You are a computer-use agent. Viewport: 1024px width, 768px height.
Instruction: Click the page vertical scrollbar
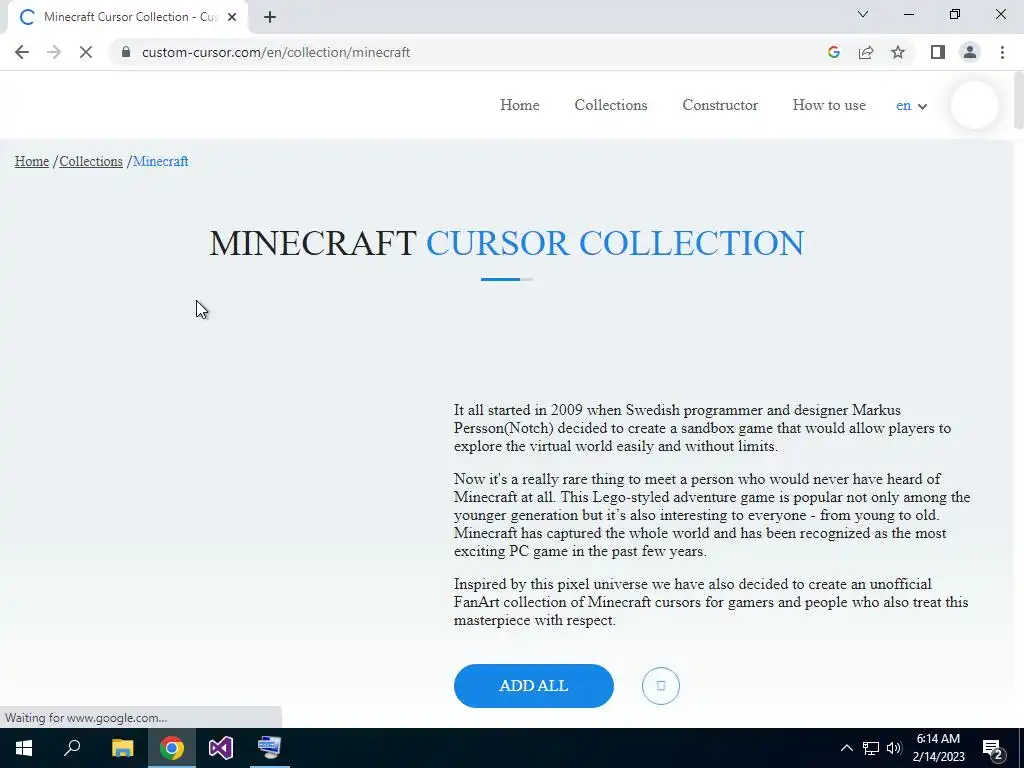1018,101
